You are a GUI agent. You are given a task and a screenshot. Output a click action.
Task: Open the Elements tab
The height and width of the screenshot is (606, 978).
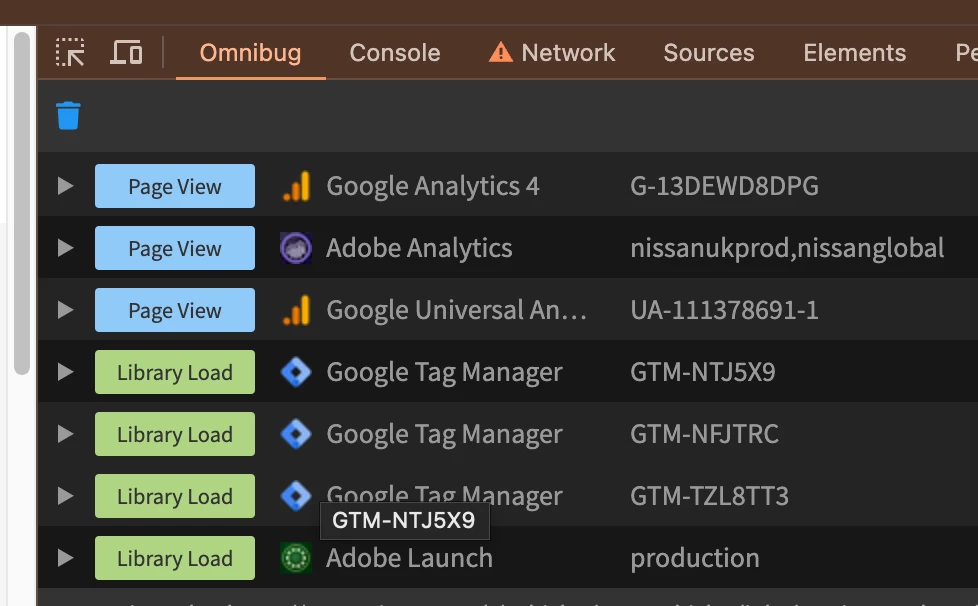point(855,53)
